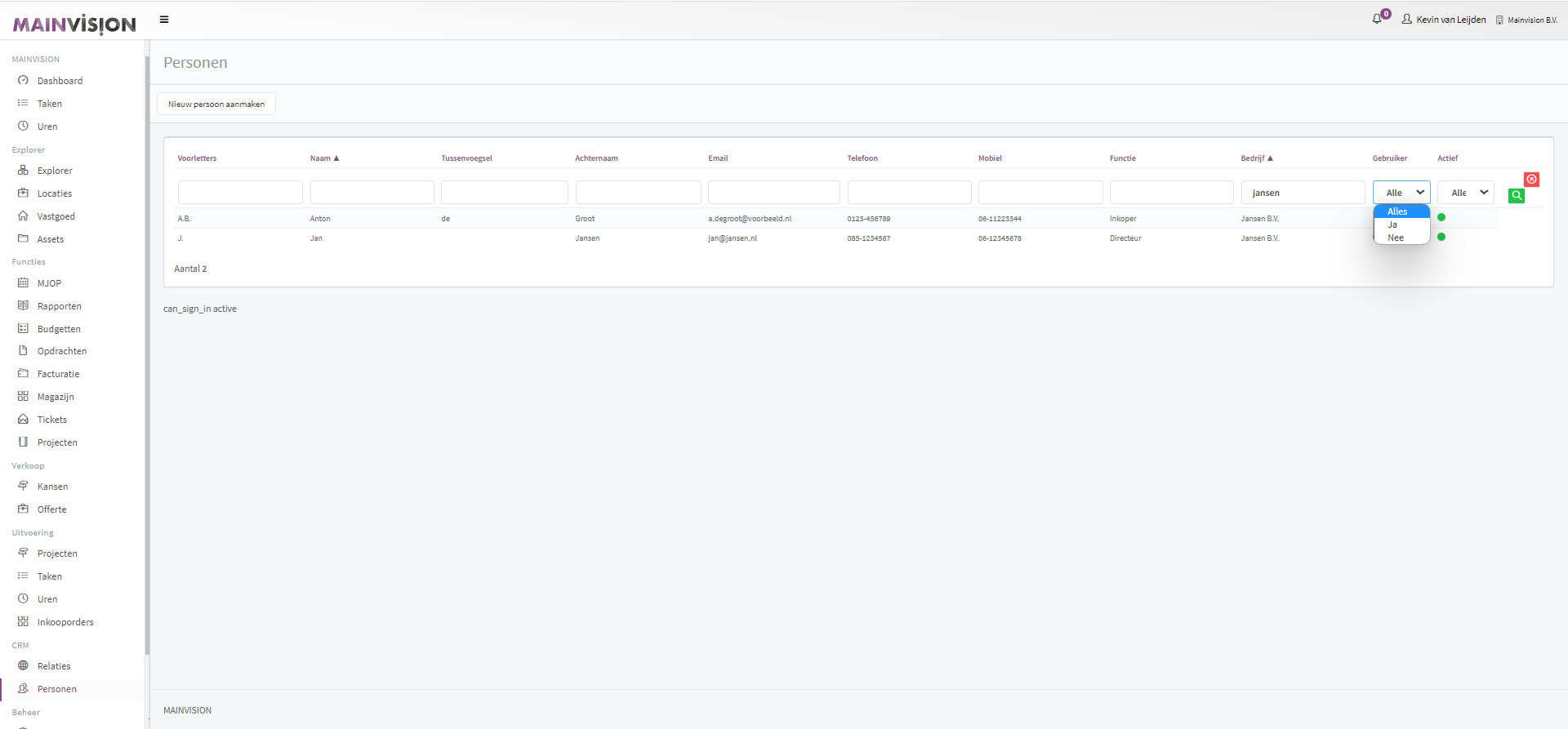Click the Vastgoed house icon
This screenshot has height=729, width=1568.
tap(23, 216)
